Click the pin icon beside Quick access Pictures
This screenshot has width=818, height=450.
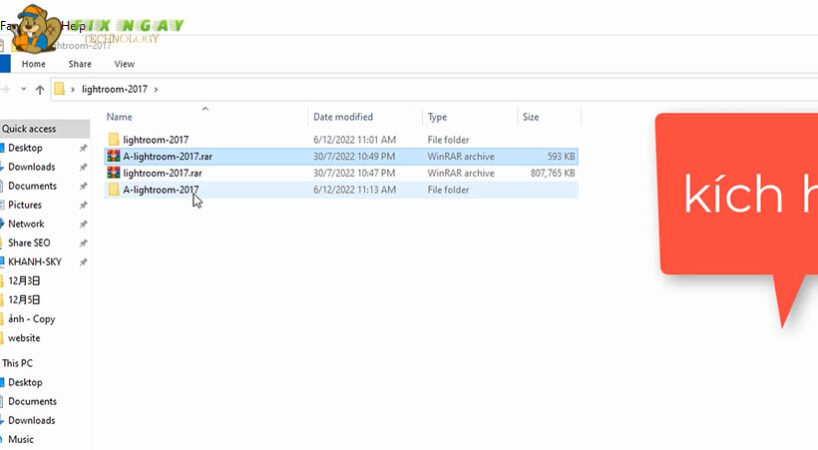[83, 205]
